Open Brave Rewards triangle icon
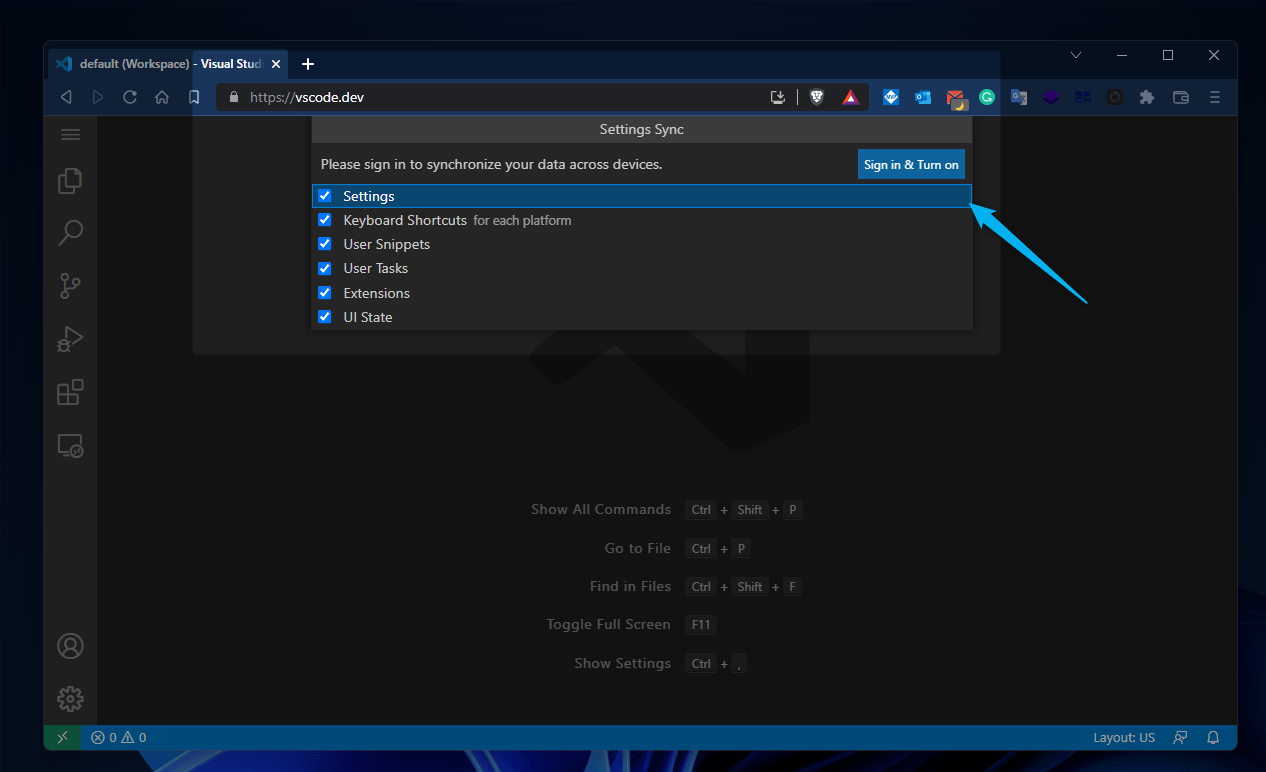 pyautogui.click(x=850, y=97)
